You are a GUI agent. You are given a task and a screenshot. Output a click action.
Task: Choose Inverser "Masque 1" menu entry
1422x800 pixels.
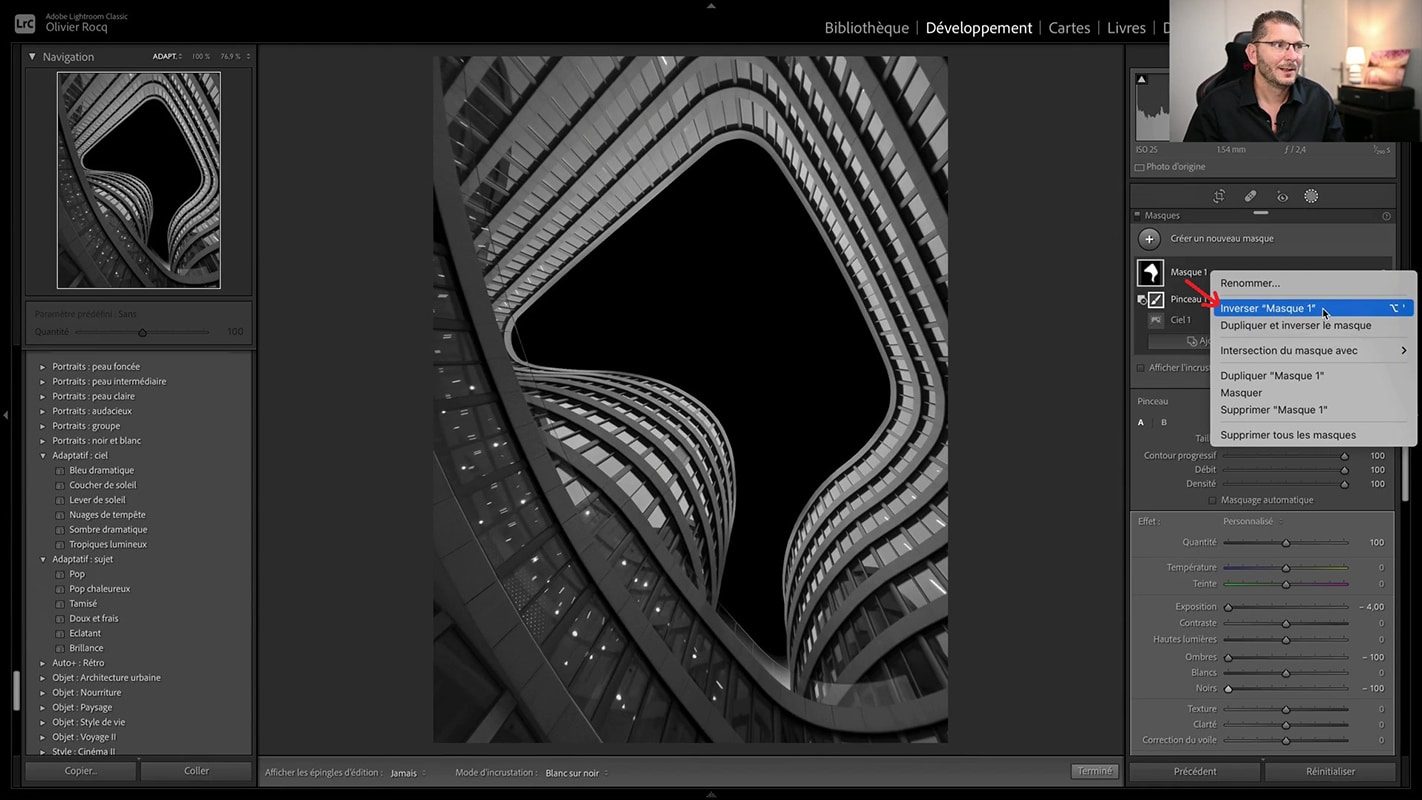coord(1314,308)
